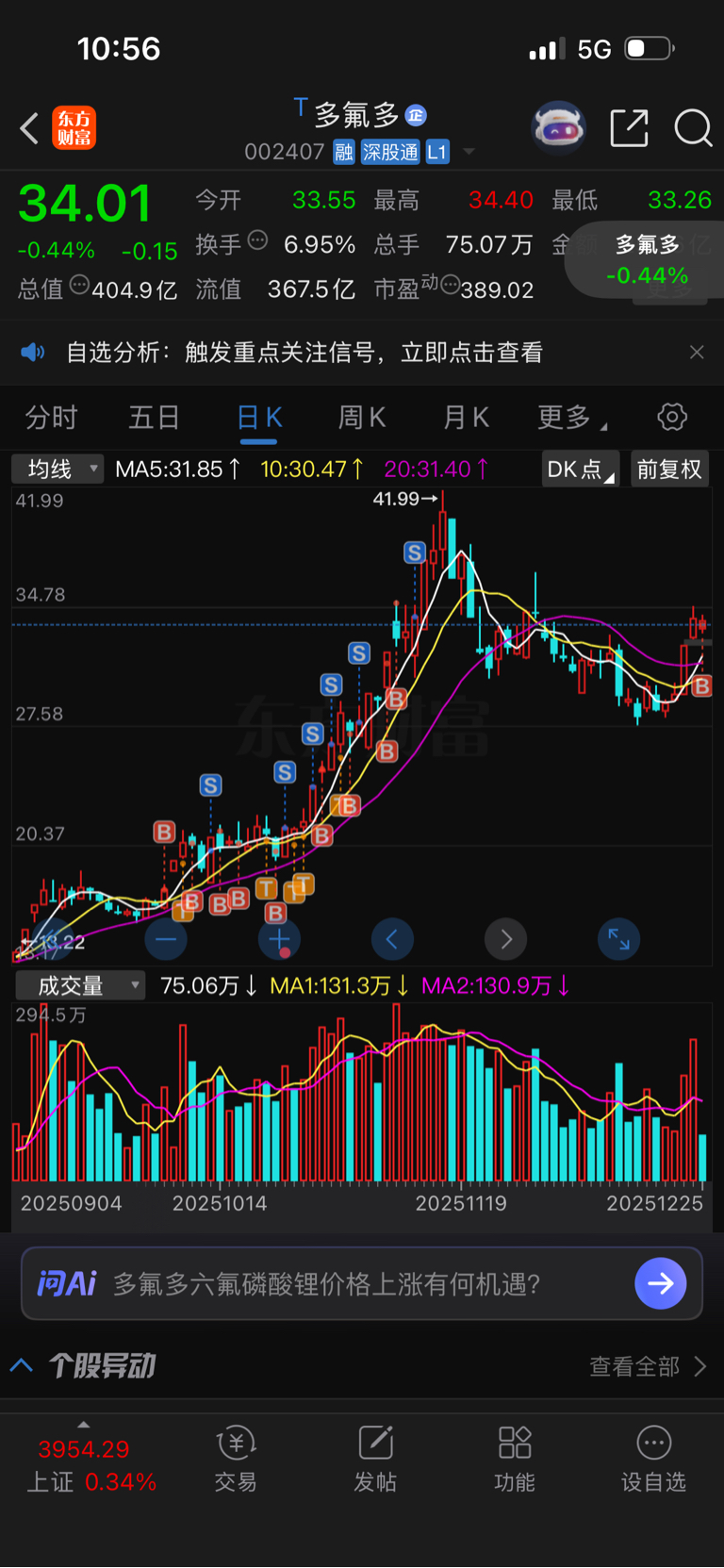The width and height of the screenshot is (724, 1568).
Task: Open the turnover 换手 info icon
Action: click(x=257, y=240)
